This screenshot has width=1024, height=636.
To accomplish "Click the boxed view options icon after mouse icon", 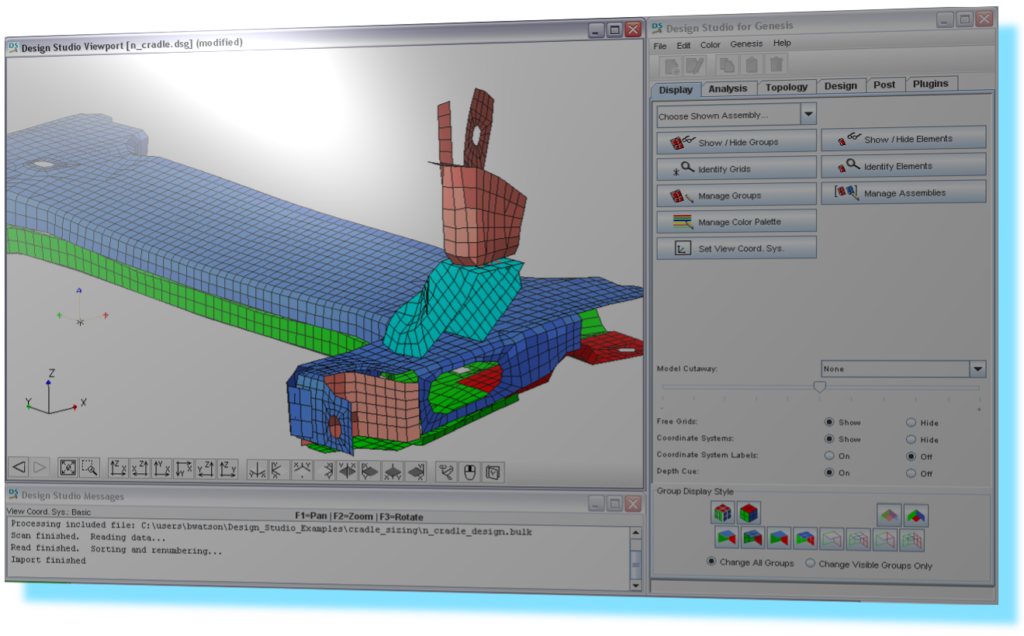I will point(493,472).
